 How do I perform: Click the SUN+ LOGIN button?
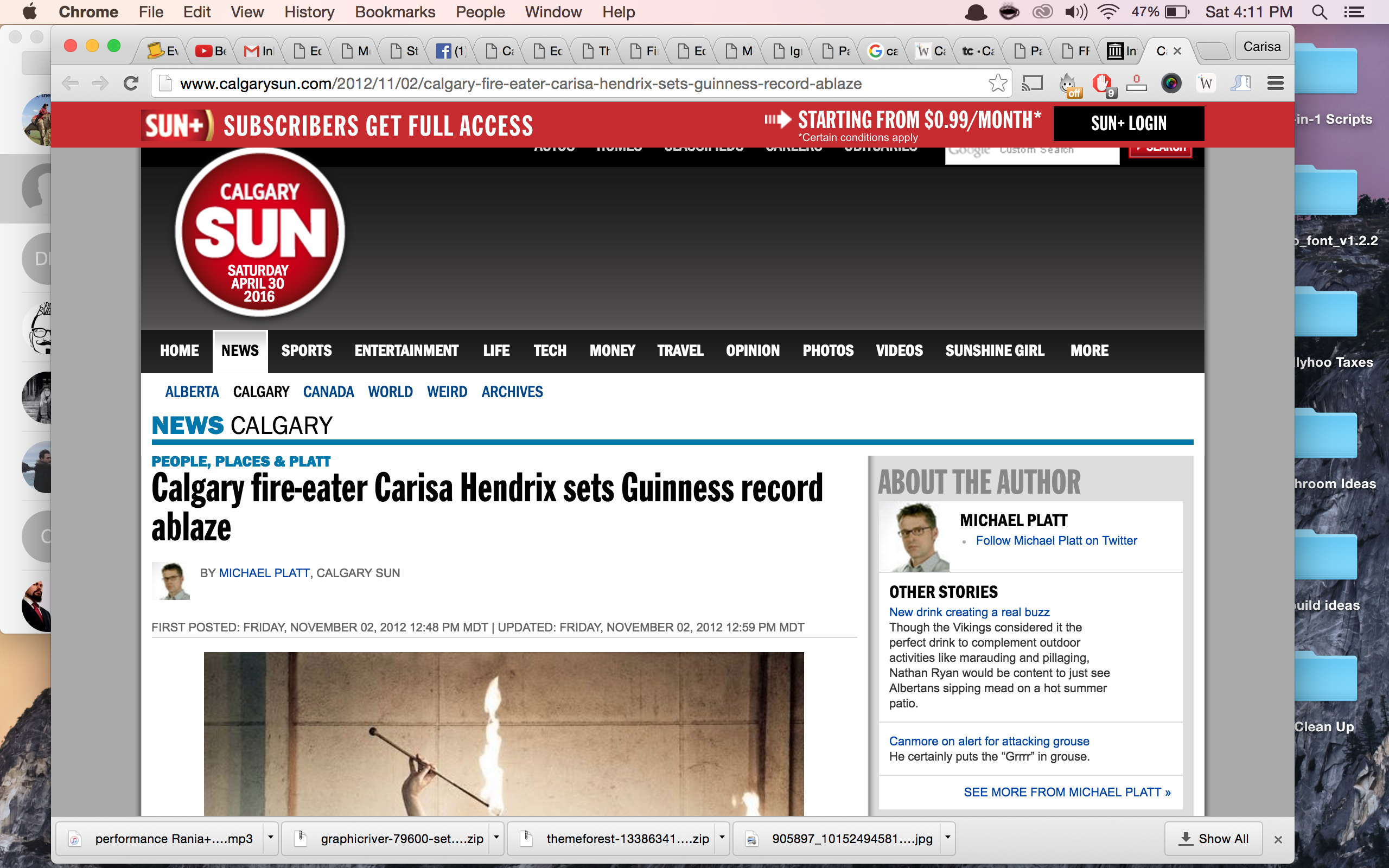(1129, 123)
